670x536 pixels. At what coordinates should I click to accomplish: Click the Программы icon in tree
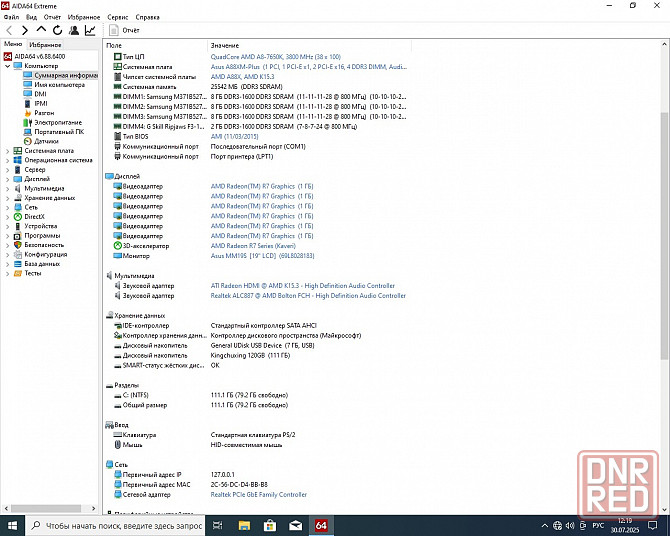tap(18, 236)
